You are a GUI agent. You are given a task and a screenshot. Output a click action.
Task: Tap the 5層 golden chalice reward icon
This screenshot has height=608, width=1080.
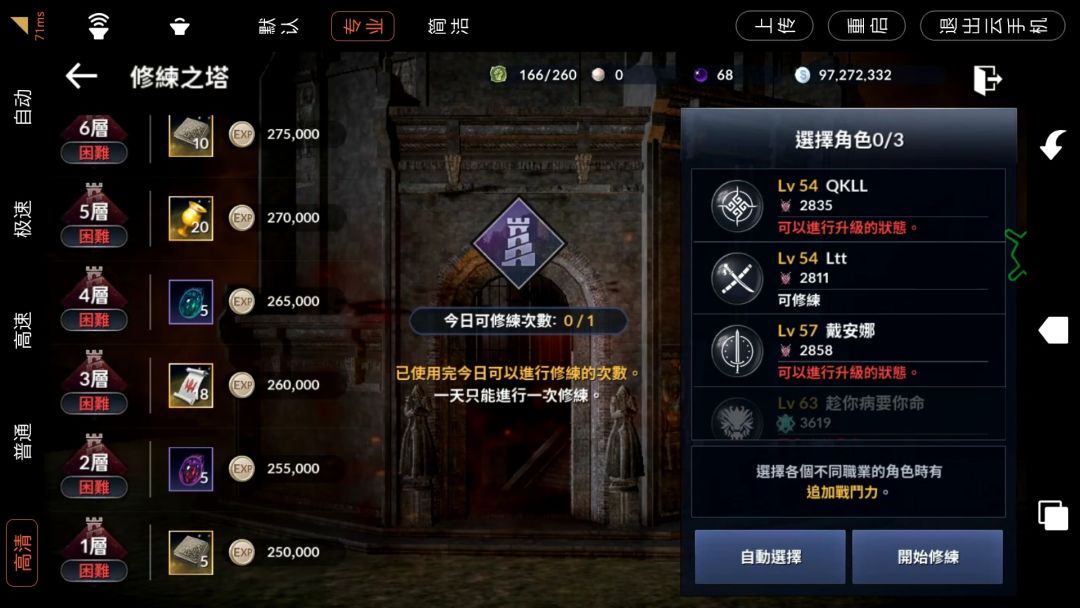191,218
